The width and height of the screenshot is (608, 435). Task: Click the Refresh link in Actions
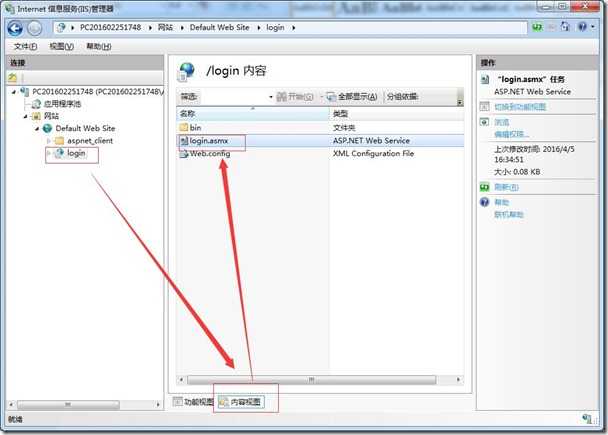[x=506, y=187]
